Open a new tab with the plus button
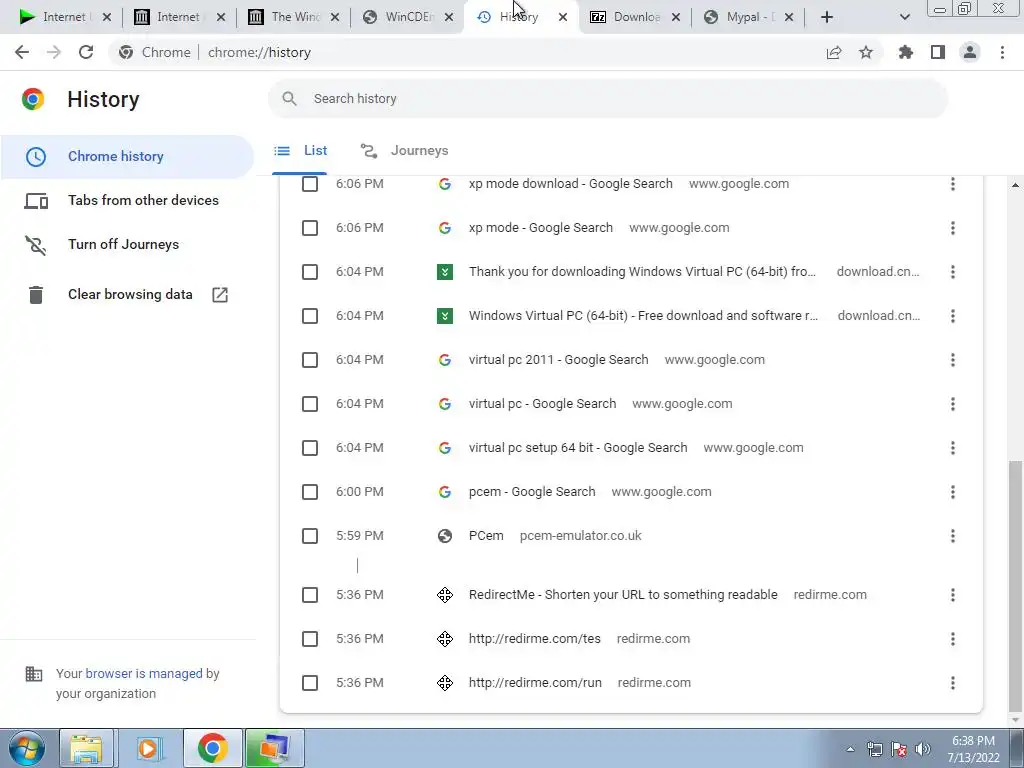Viewport: 1024px width, 768px height. click(x=827, y=17)
